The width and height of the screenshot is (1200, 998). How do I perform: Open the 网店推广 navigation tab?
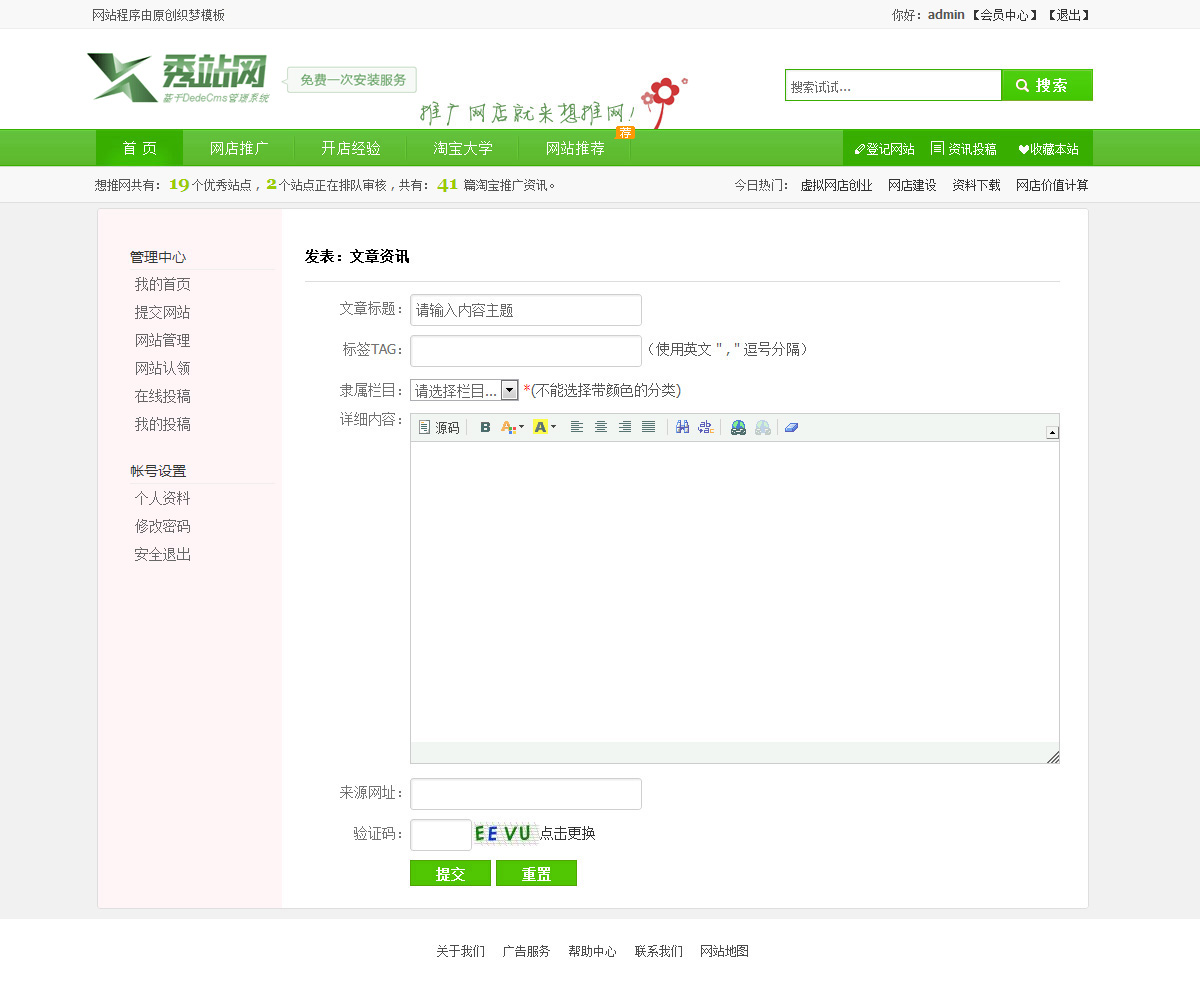coord(239,148)
